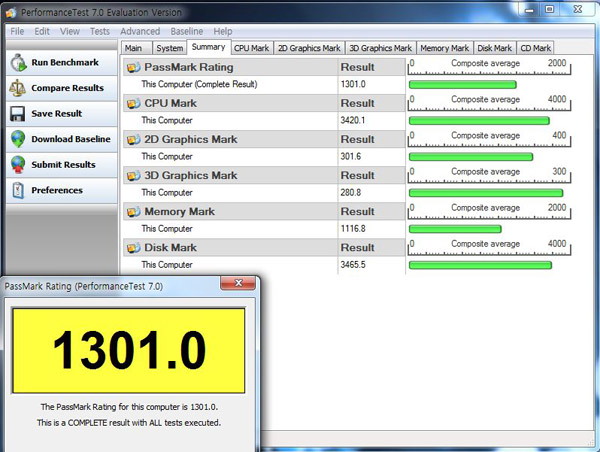Click the icon beside Memory Mark heading
The image size is (600, 452).
click(134, 212)
